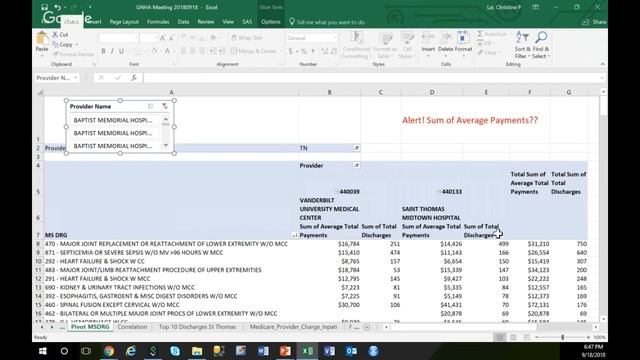Screen dimensions: 640x360
Task: Open the font name combo box
Action: 119,38
